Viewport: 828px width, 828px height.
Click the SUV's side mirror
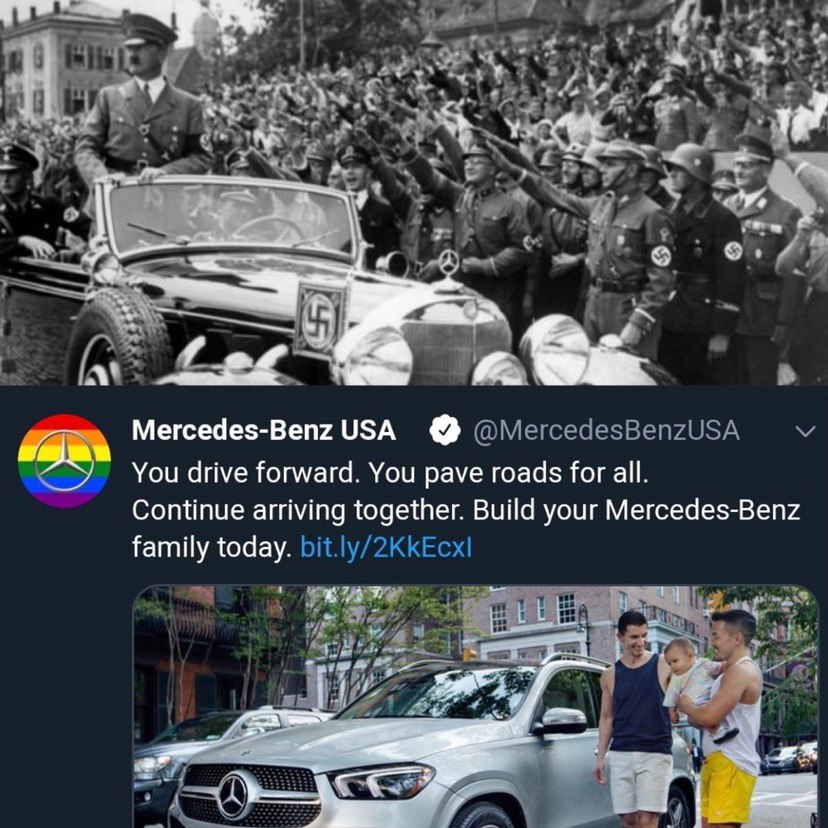pos(561,720)
